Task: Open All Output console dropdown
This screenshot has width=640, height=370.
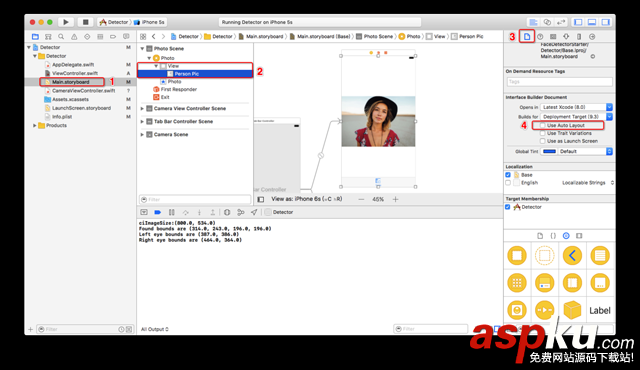Action: 155,329
